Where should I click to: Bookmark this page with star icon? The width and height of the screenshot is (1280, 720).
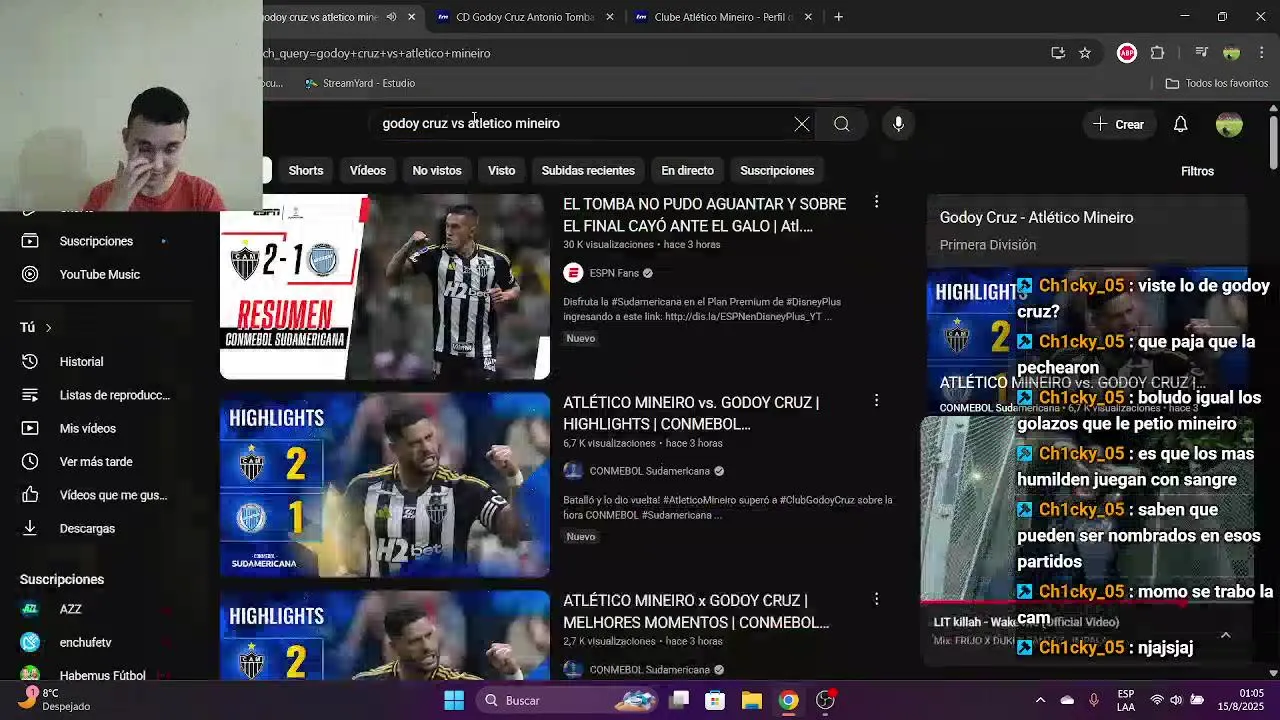[1085, 53]
